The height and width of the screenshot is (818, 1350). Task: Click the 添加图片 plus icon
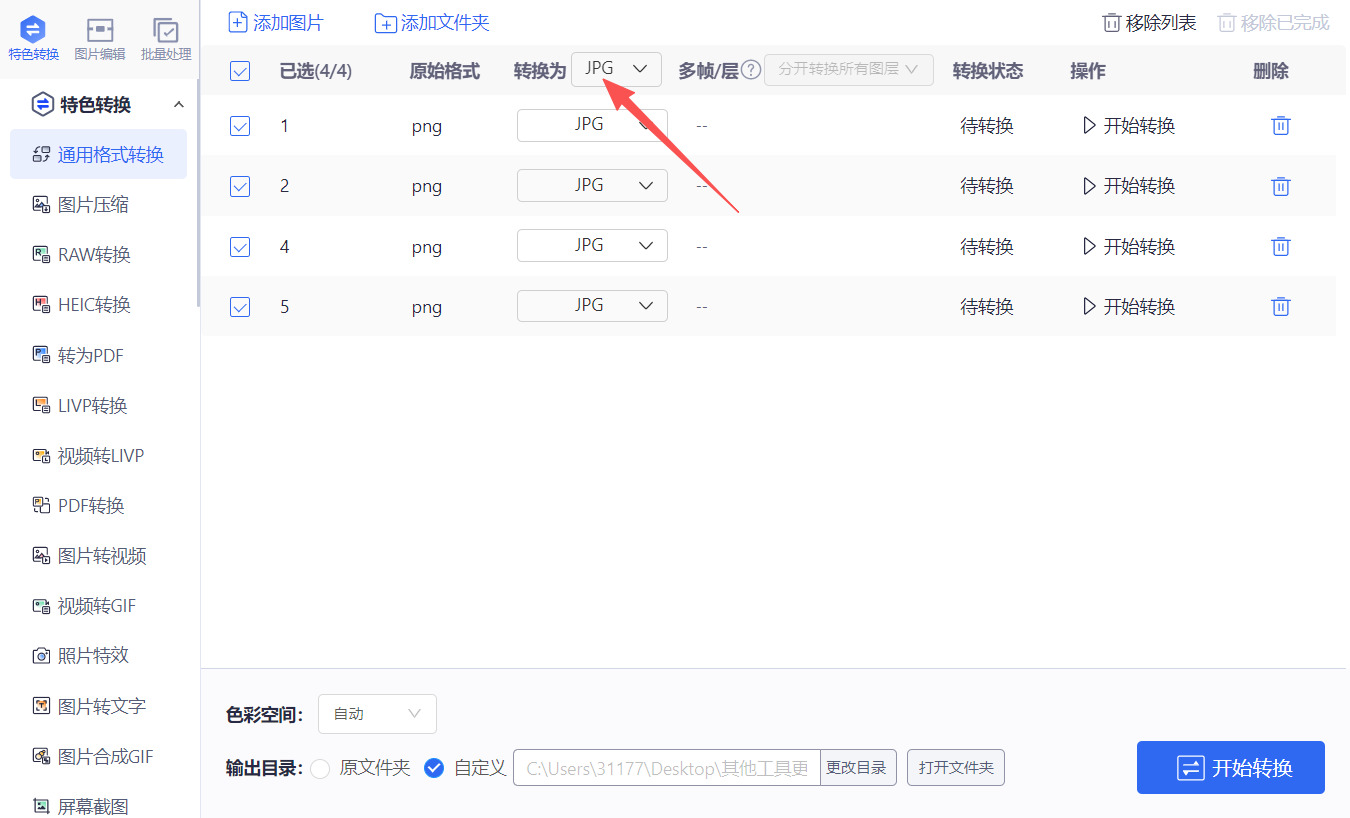tap(238, 22)
